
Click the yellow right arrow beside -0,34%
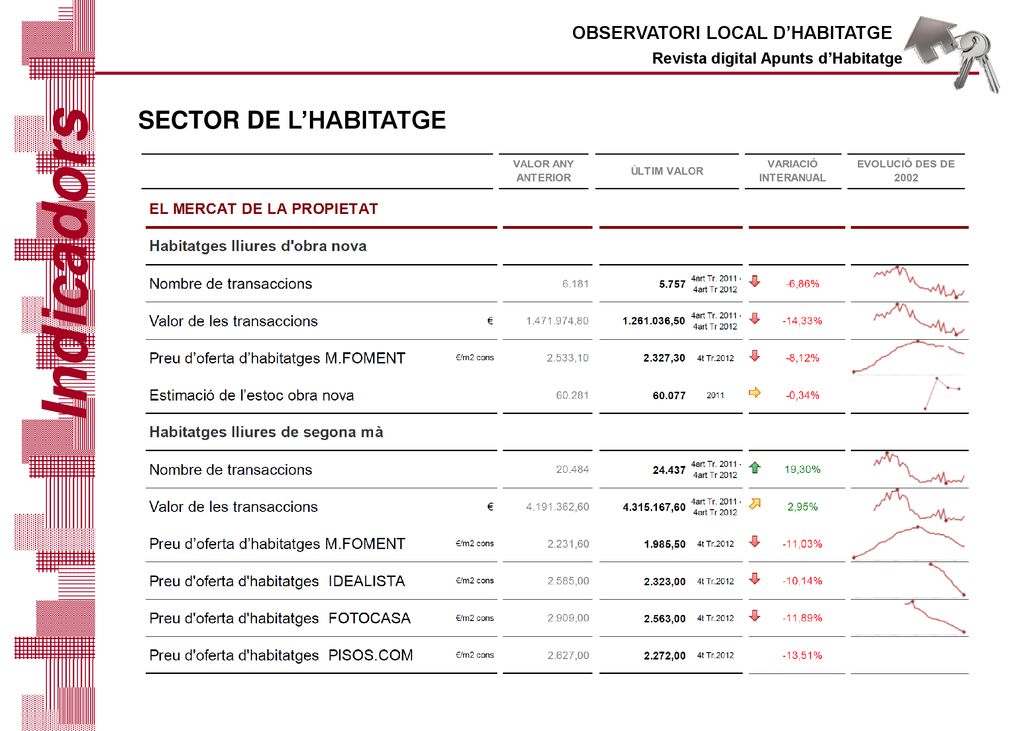coord(755,393)
